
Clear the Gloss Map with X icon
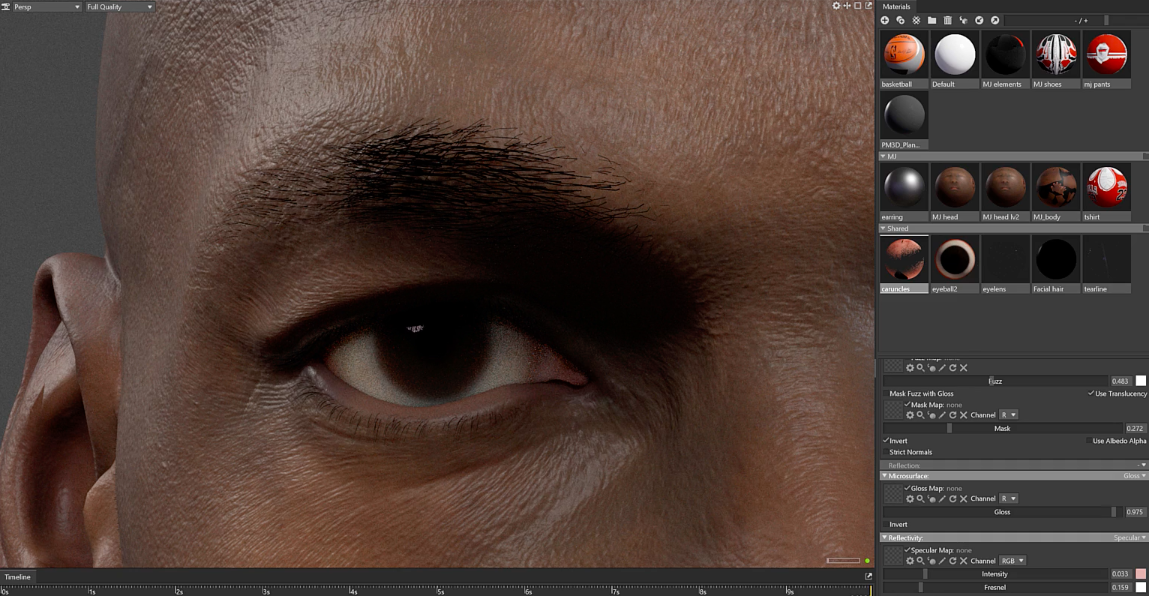click(963, 498)
